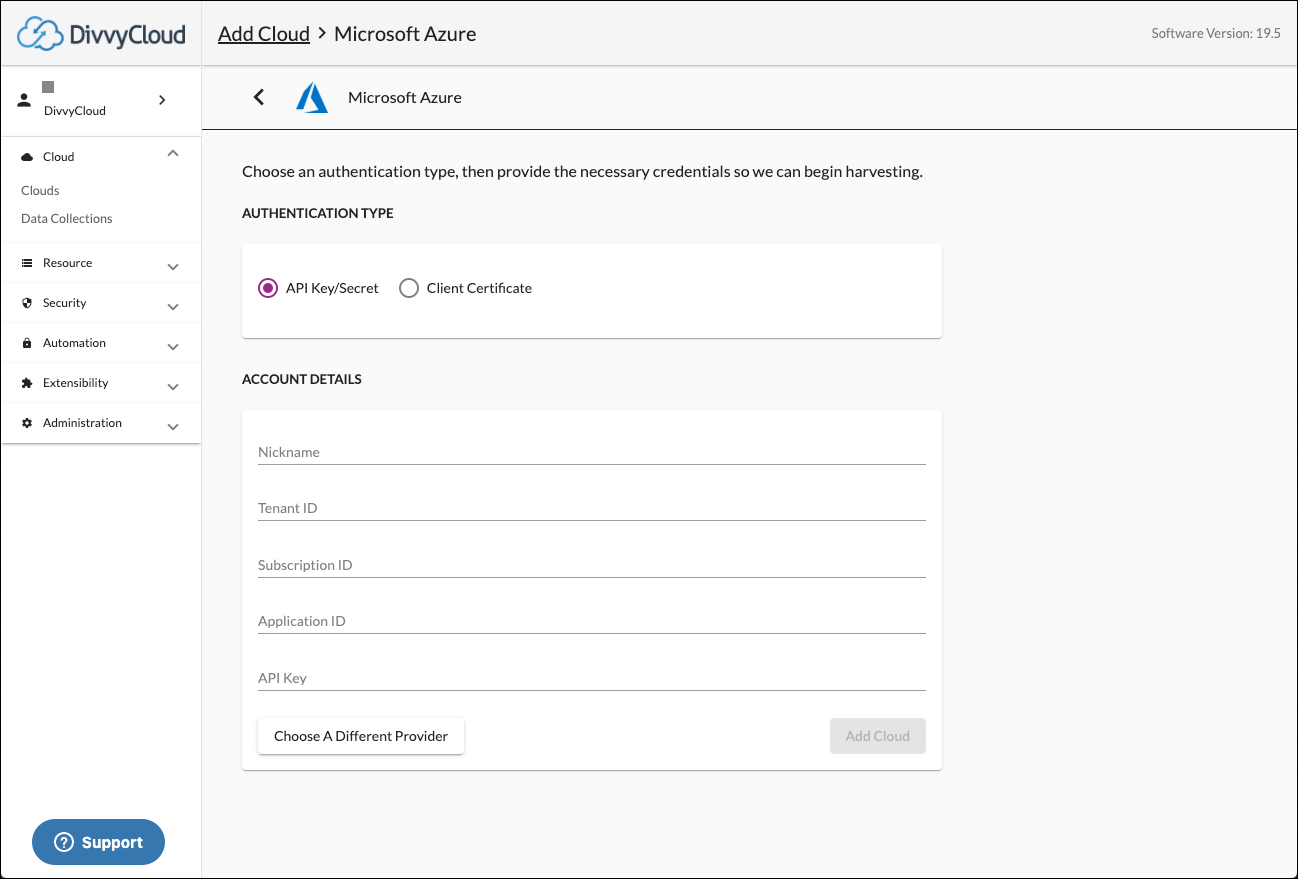Viewport: 1298px width, 879px height.
Task: Click the question mark Support icon
Action: coord(64,842)
